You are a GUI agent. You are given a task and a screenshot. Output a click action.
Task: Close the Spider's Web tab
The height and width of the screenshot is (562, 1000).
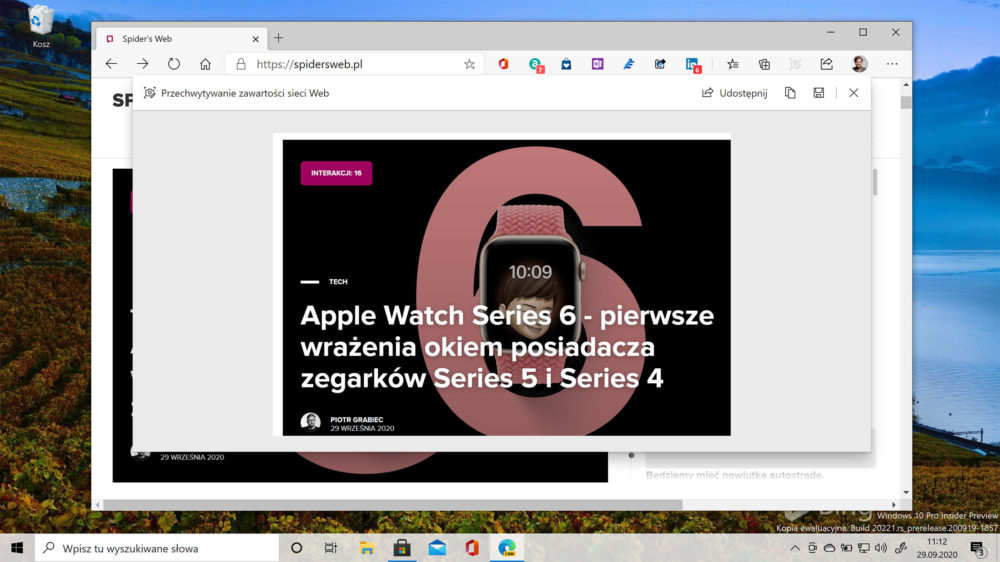click(255, 39)
